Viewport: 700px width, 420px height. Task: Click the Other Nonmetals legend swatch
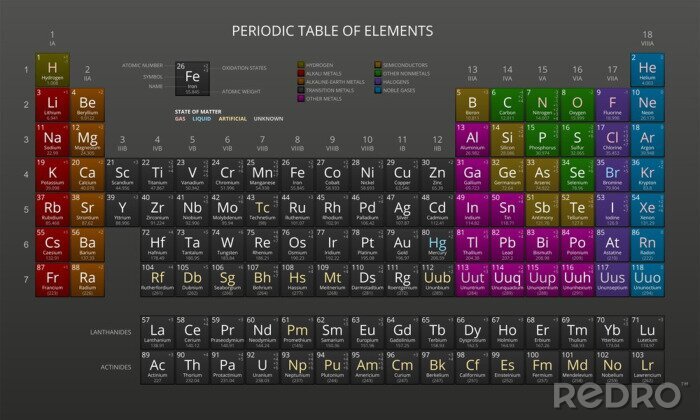pos(378,74)
